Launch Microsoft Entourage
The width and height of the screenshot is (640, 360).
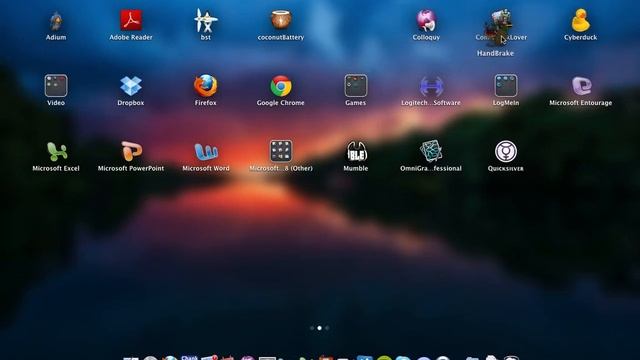point(580,86)
